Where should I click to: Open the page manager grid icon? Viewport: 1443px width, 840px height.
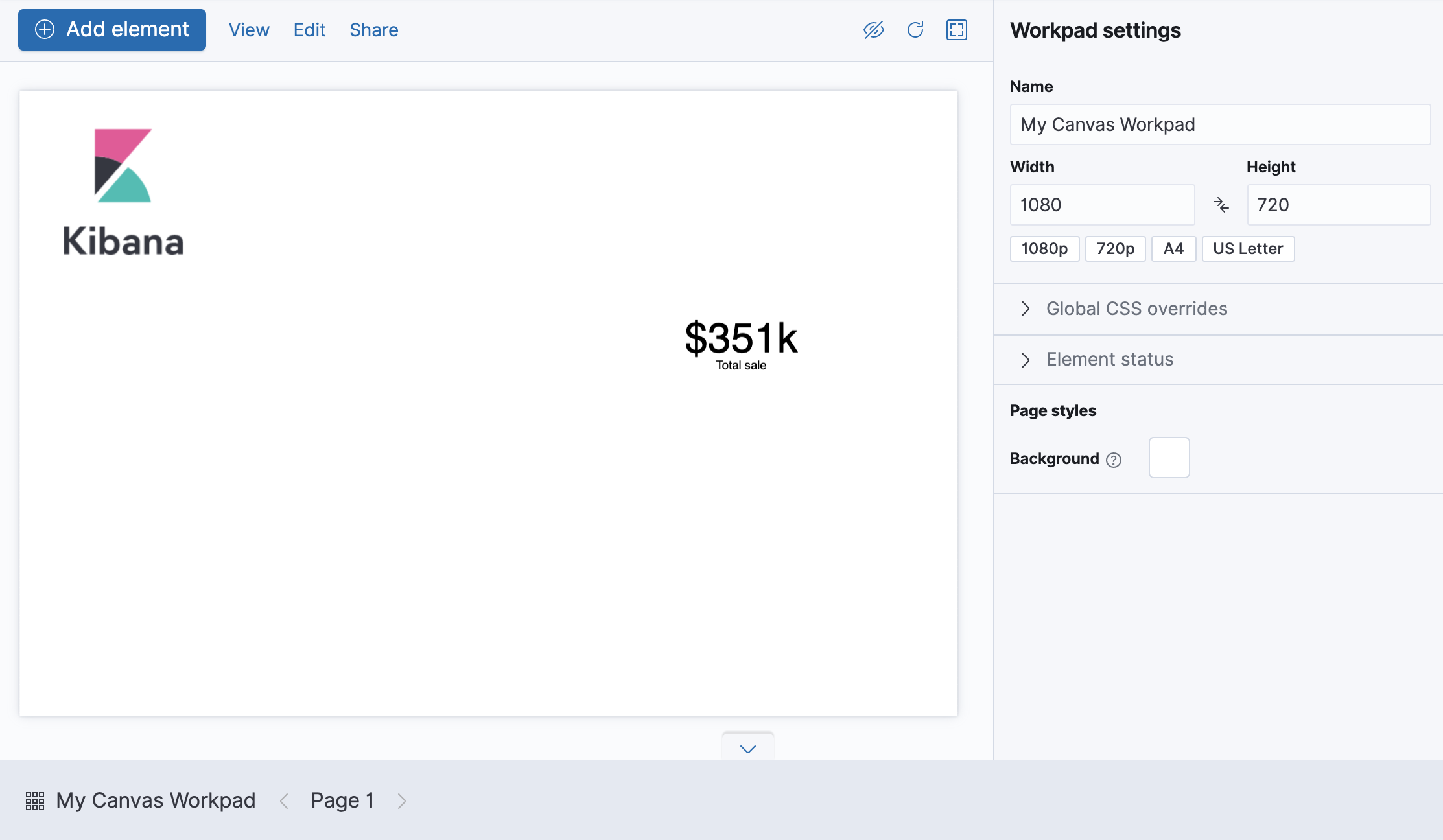(34, 801)
